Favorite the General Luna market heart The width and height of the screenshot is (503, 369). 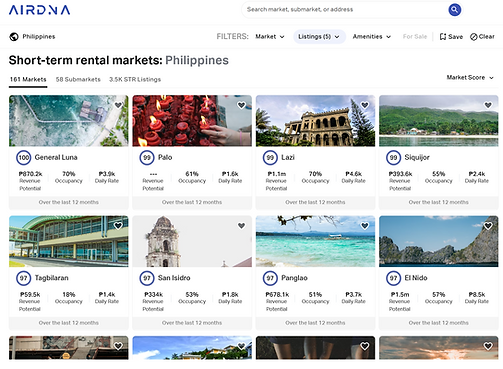(x=118, y=105)
